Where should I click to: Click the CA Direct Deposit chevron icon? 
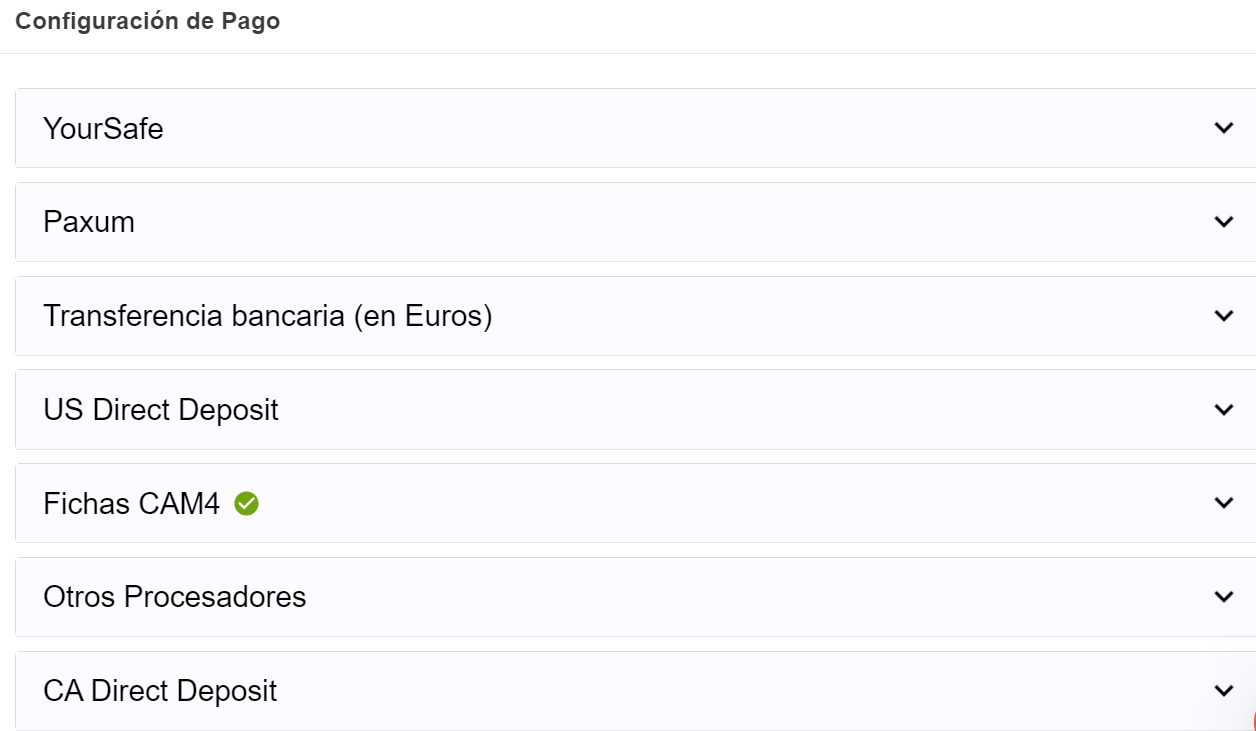(x=1223, y=691)
